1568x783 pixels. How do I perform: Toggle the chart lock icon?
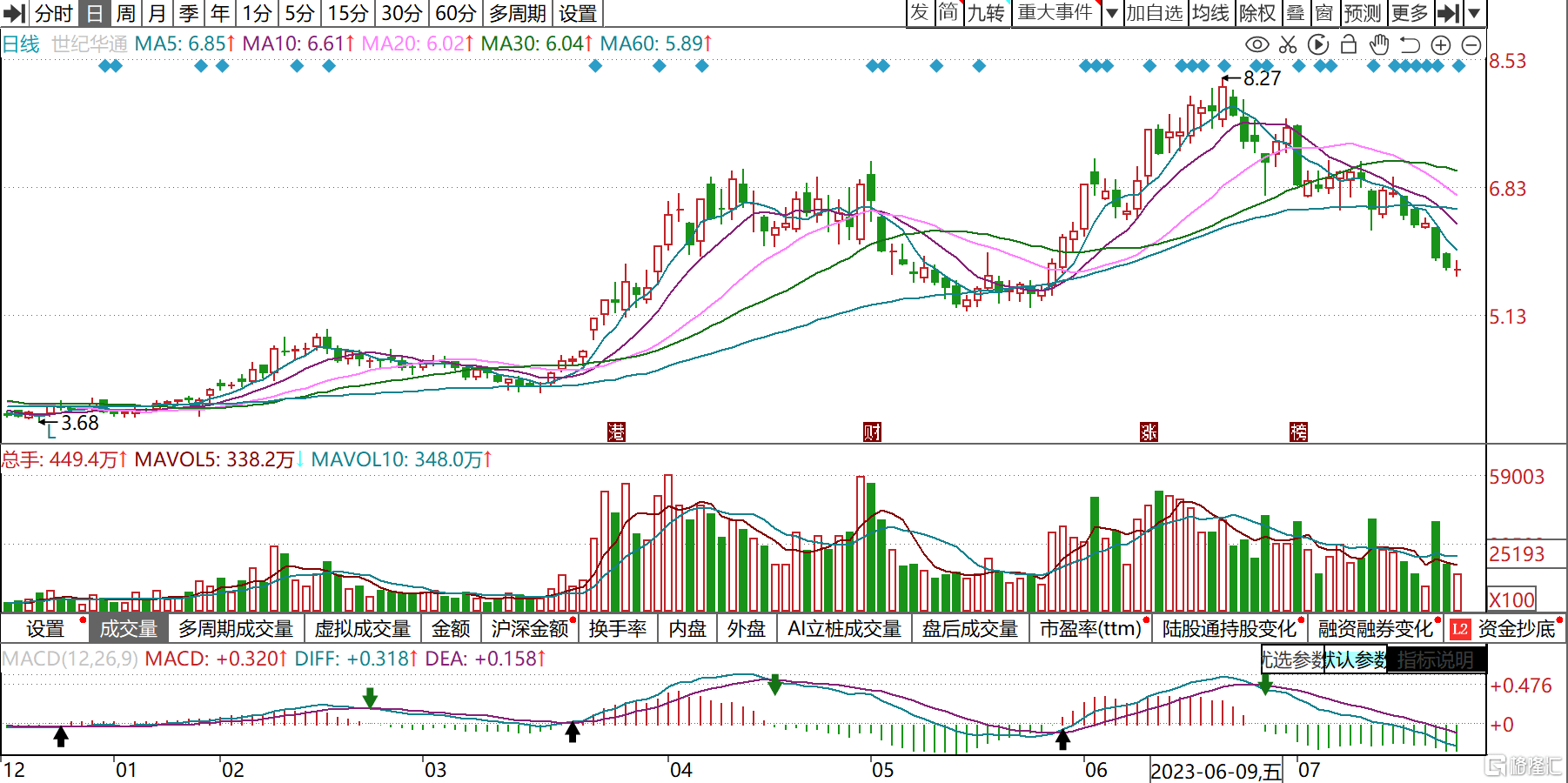pos(1349,44)
